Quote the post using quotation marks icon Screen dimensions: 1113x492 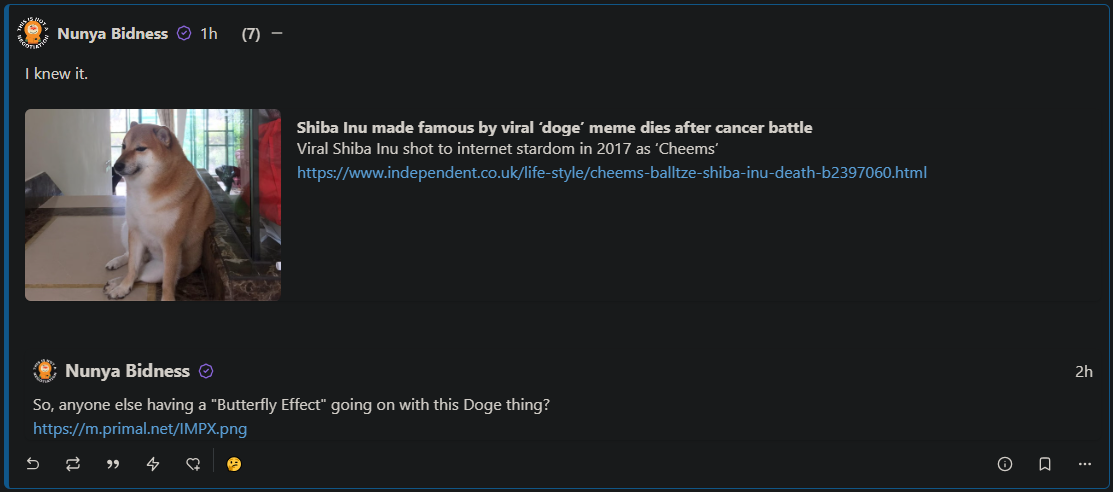(x=113, y=464)
